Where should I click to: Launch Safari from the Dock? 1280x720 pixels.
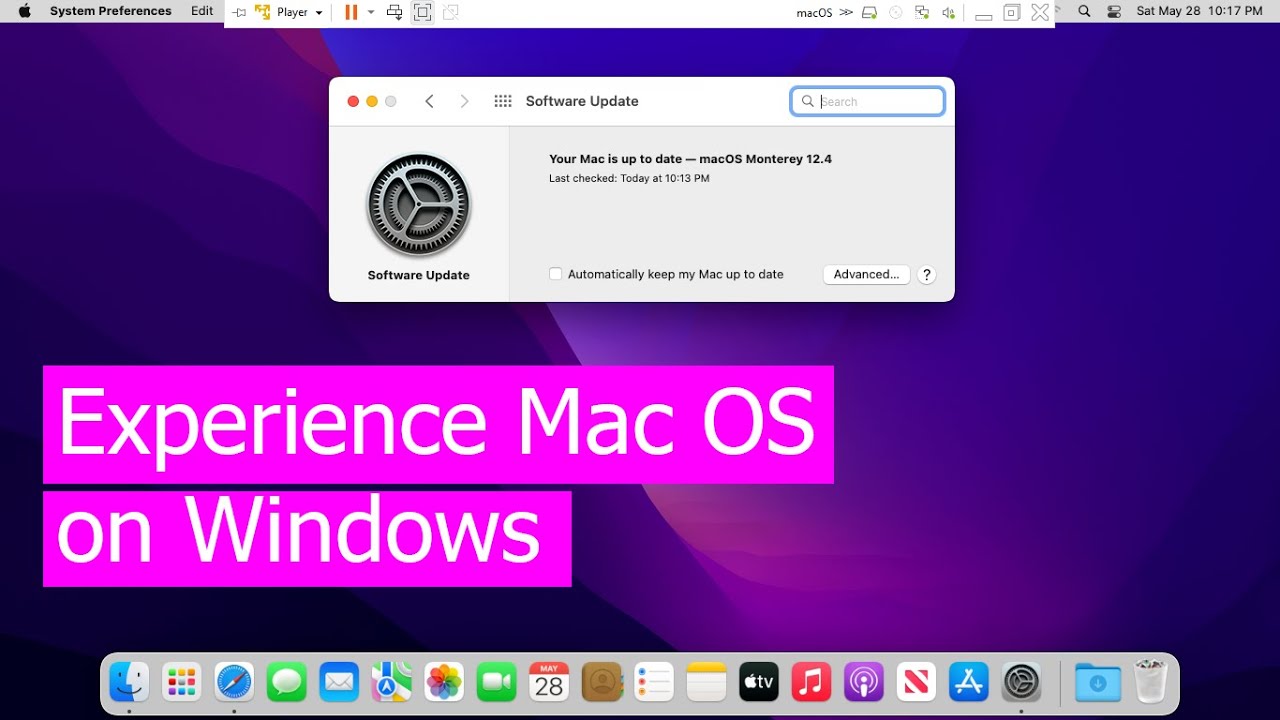[234, 682]
